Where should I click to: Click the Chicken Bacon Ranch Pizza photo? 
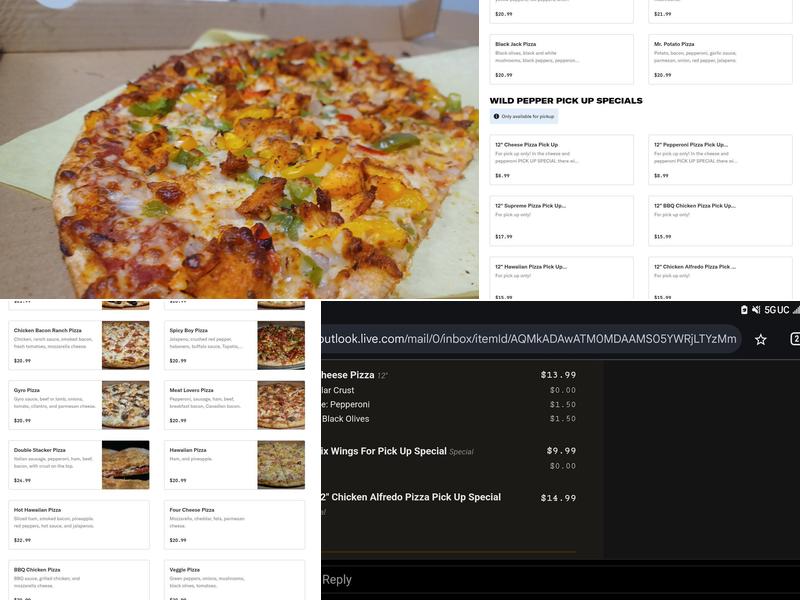126,345
